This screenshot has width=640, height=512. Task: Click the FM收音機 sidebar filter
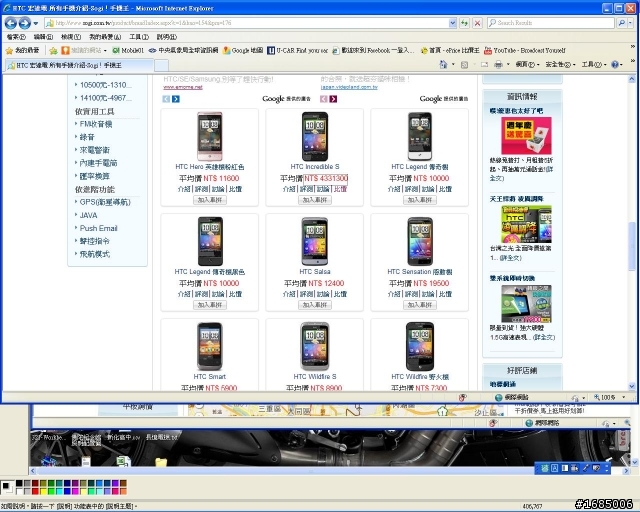pyautogui.click(x=96, y=124)
